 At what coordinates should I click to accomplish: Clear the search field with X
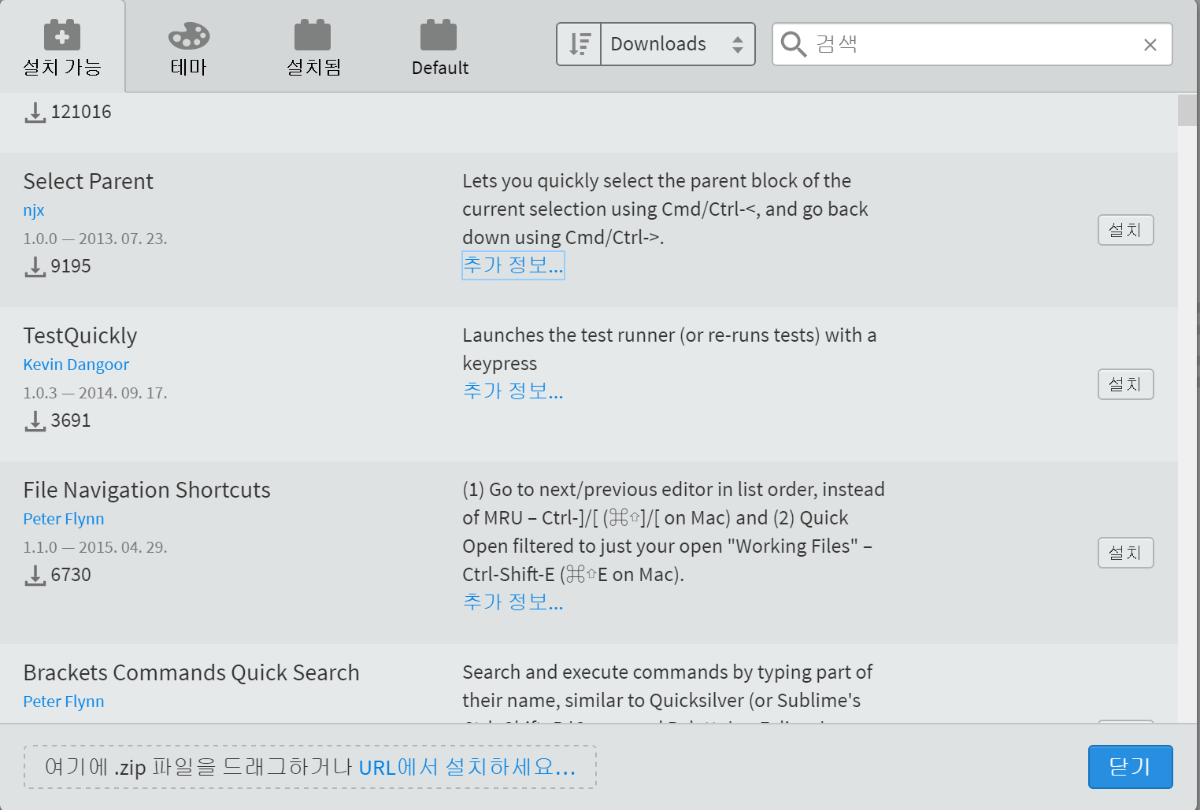pyautogui.click(x=1150, y=45)
